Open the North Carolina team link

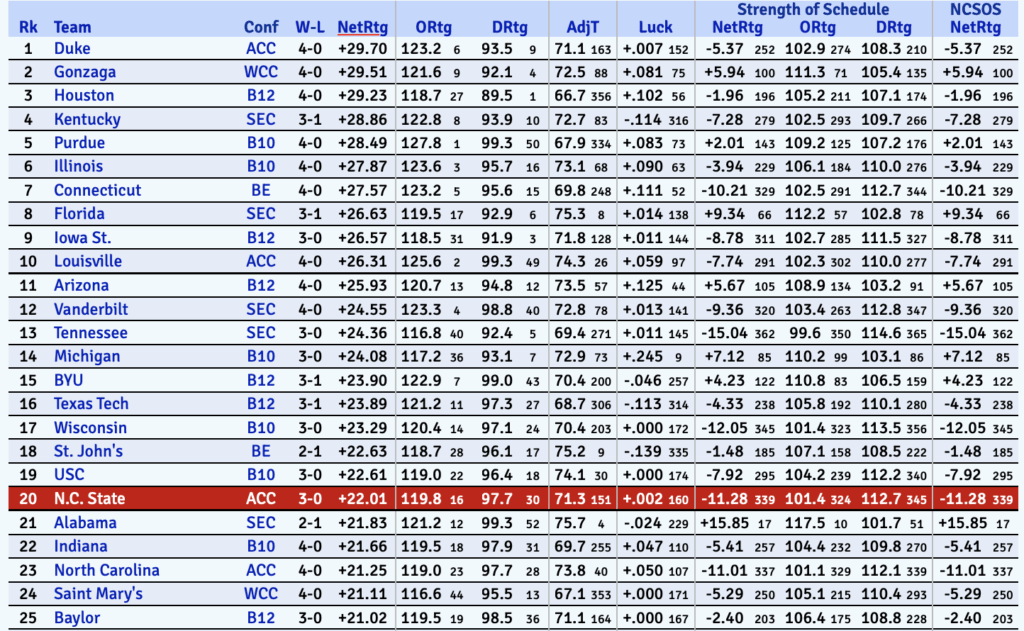pos(106,570)
